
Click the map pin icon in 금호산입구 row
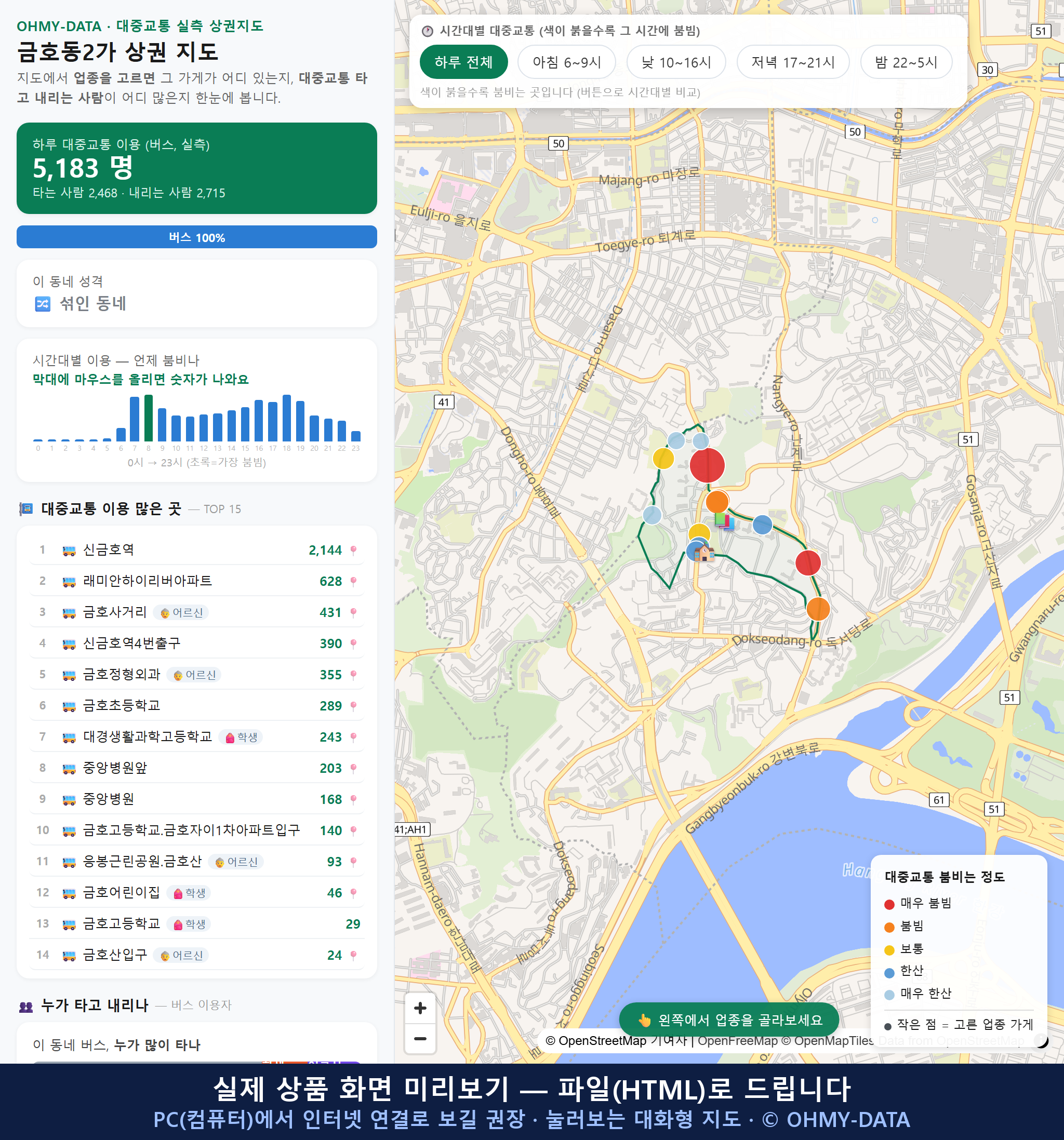coord(353,955)
